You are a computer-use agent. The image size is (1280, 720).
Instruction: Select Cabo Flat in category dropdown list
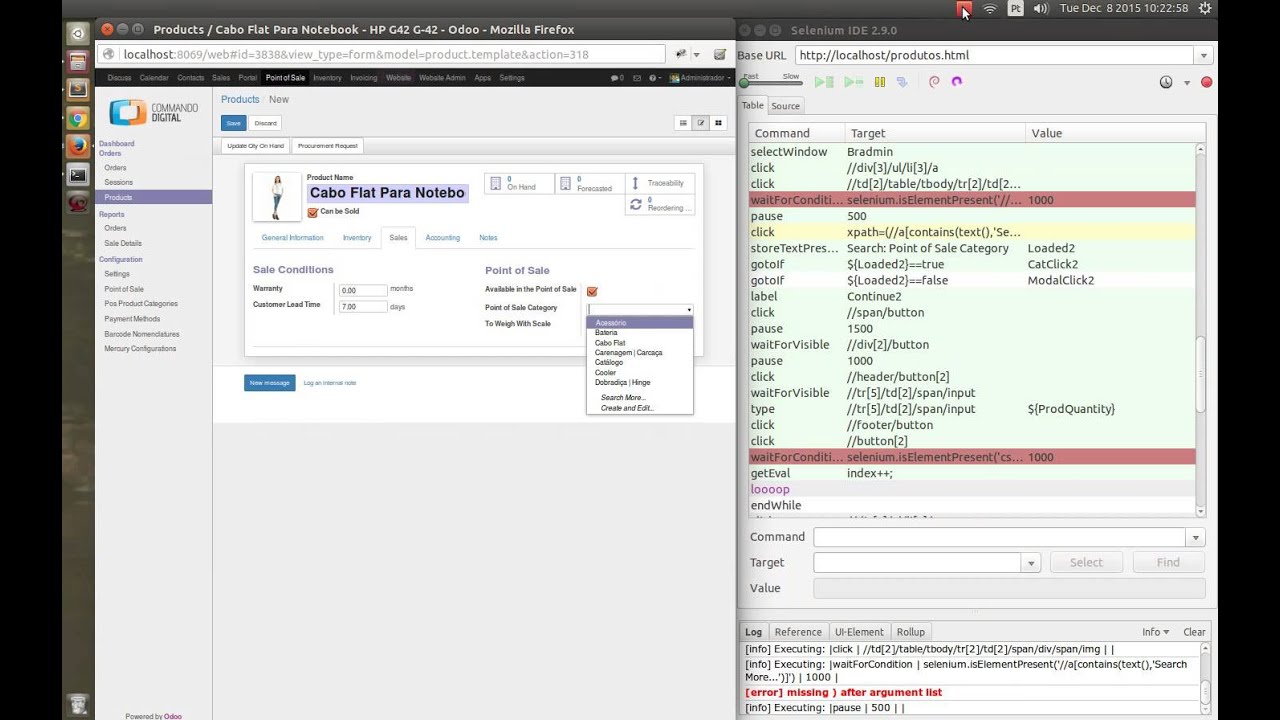(610, 343)
